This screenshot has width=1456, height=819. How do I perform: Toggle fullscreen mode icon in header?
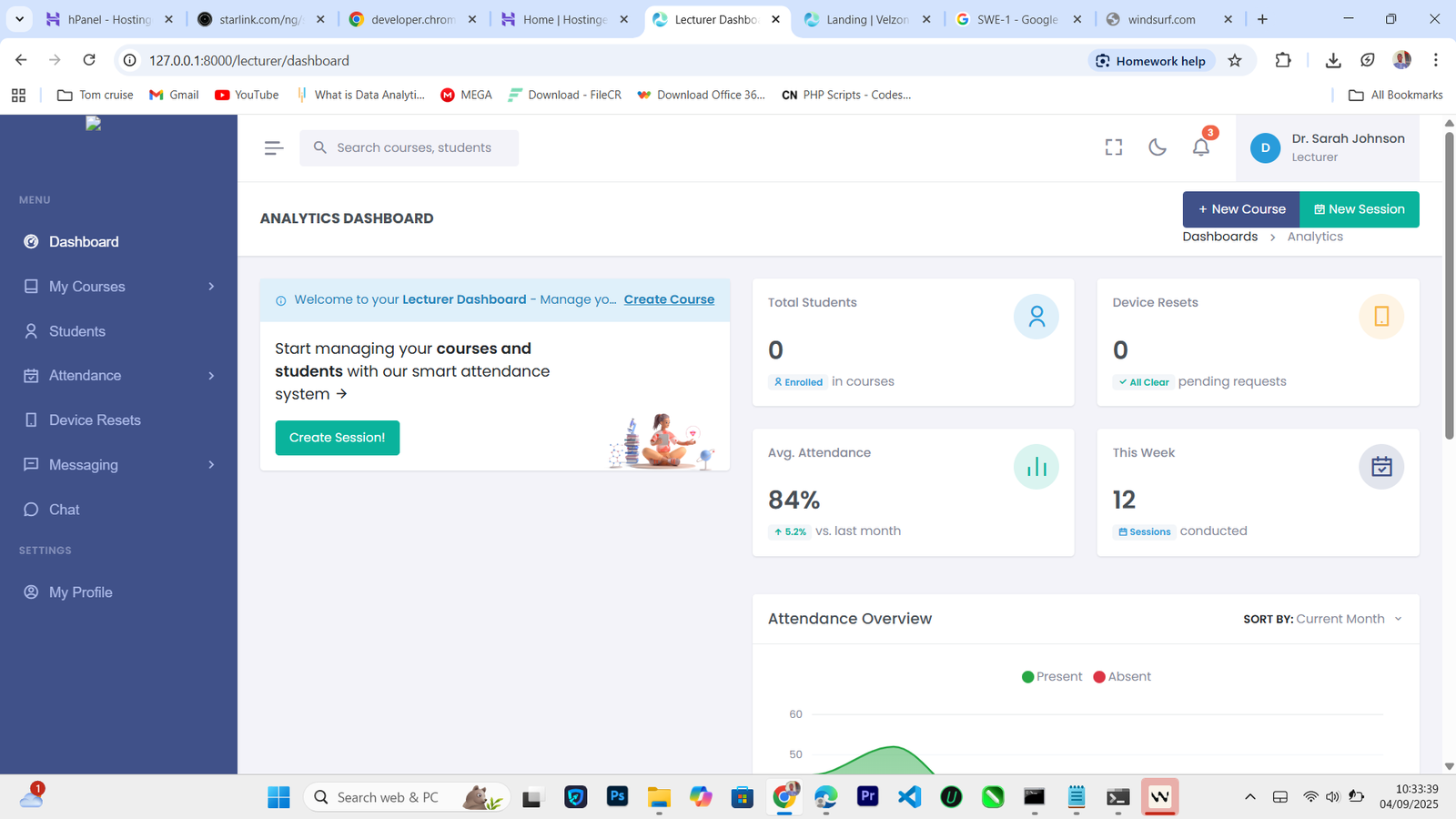[x=1114, y=147]
